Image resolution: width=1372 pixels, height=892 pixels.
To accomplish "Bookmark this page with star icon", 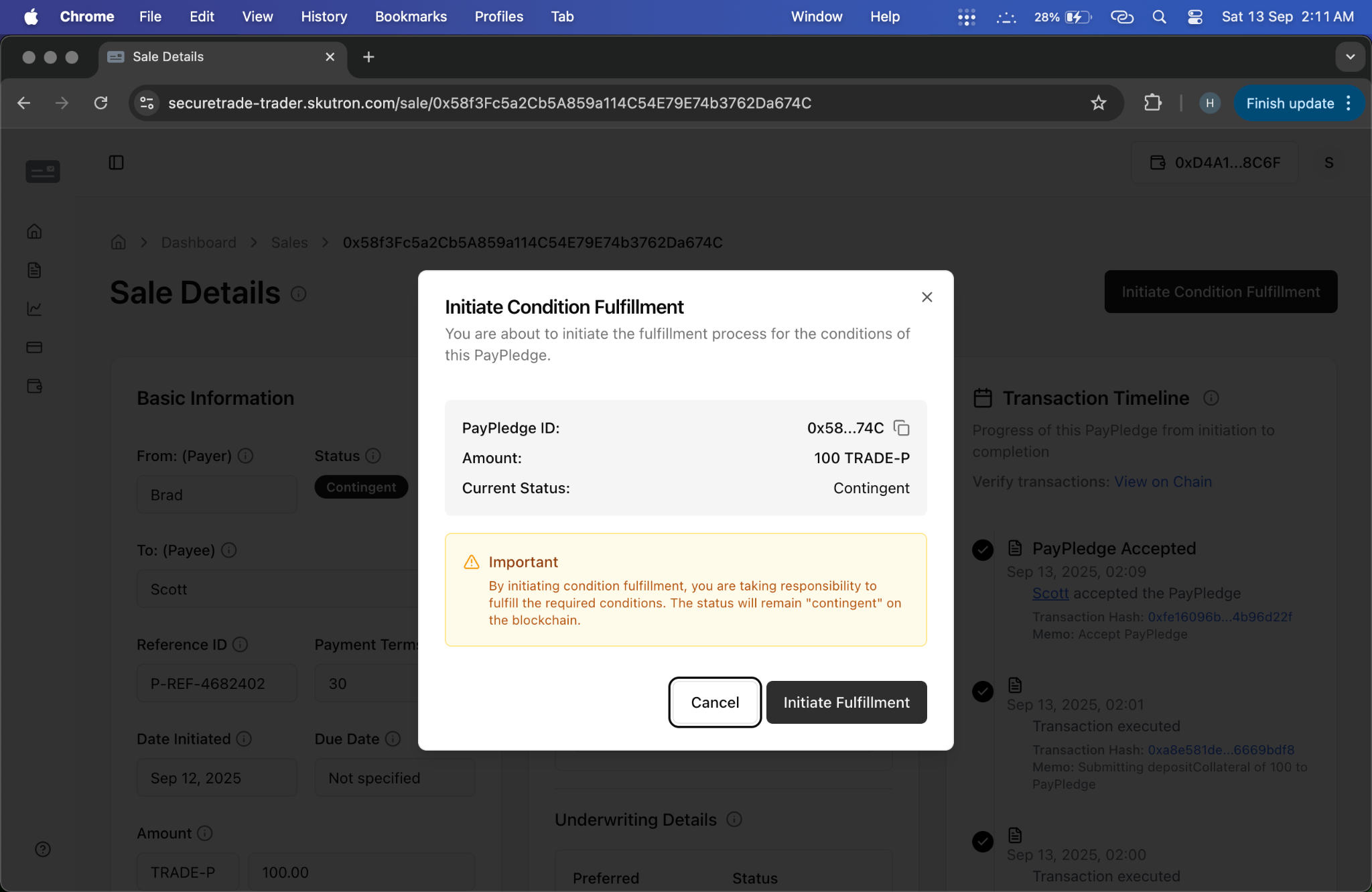I will 1099,103.
